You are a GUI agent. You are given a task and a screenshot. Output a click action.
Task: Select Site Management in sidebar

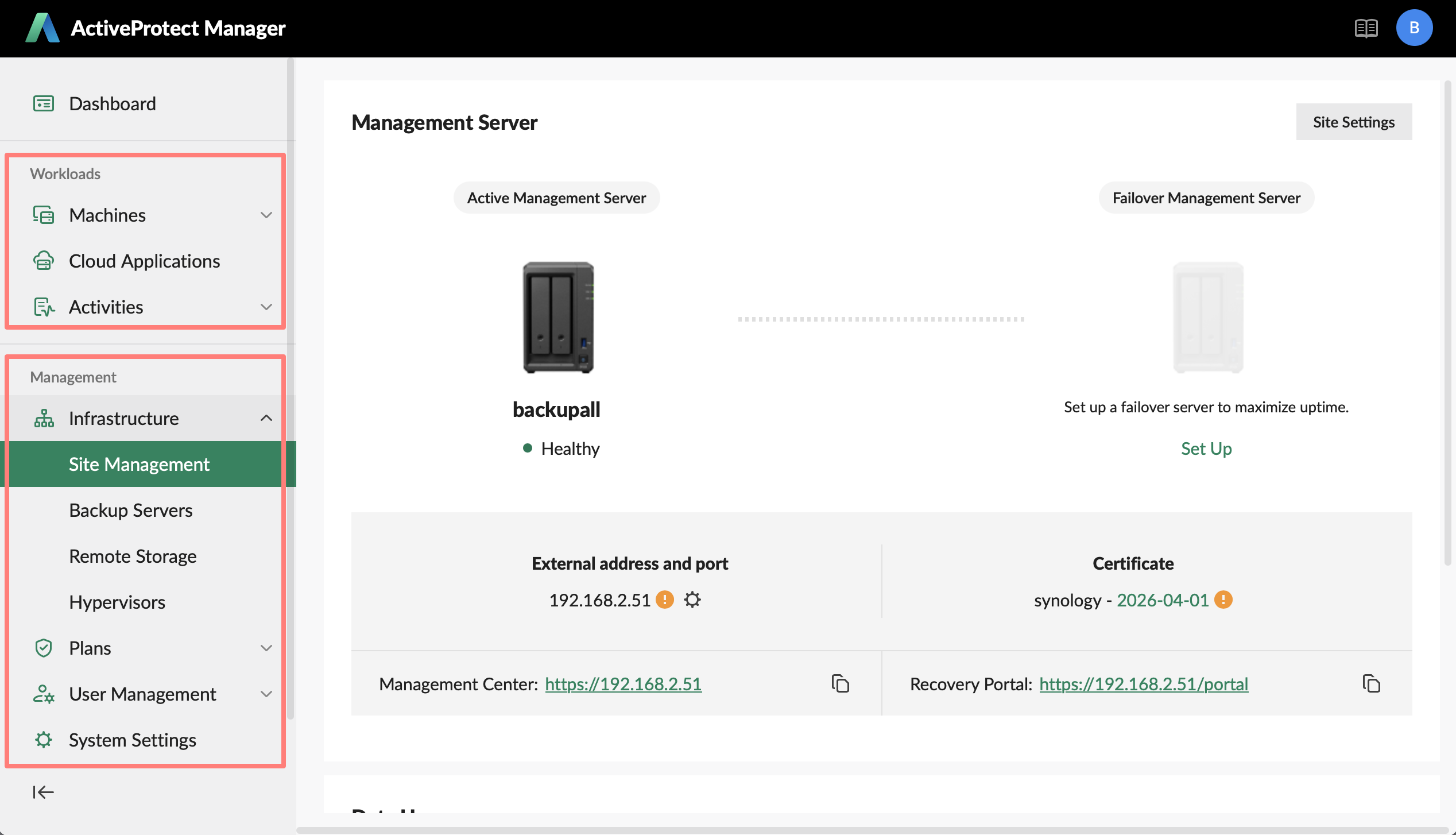point(148,464)
